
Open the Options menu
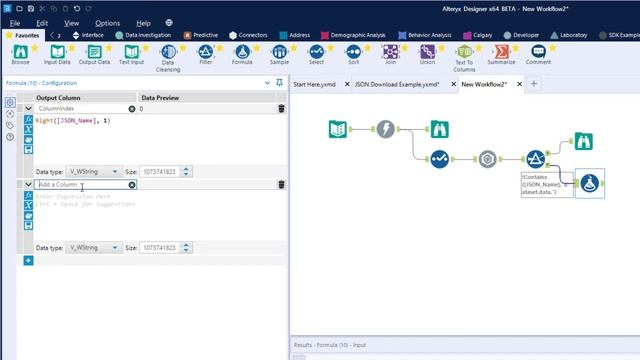[107, 23]
